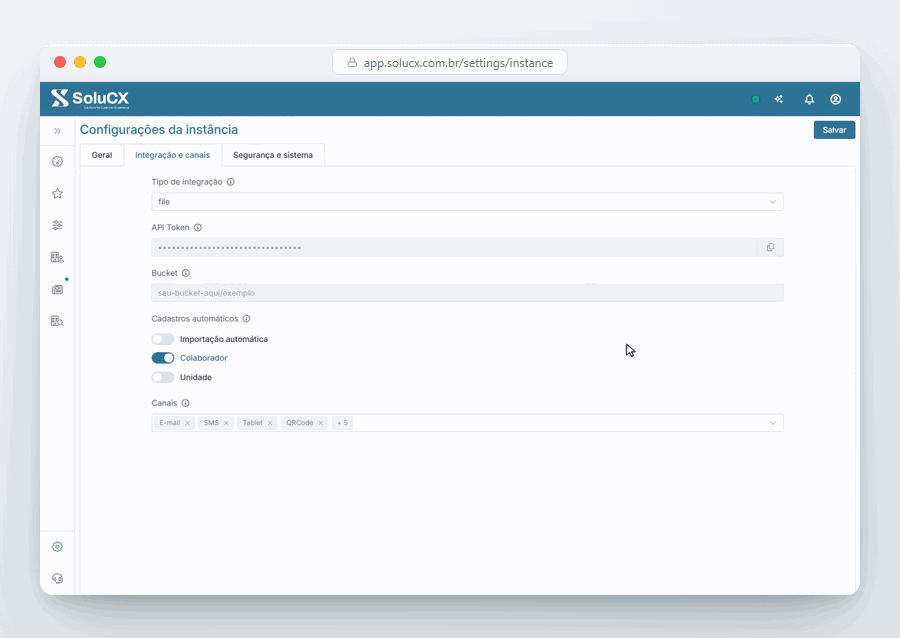This screenshot has height=638, width=900.
Task: Expand the sidebar with double chevron icon
Action: (57, 131)
